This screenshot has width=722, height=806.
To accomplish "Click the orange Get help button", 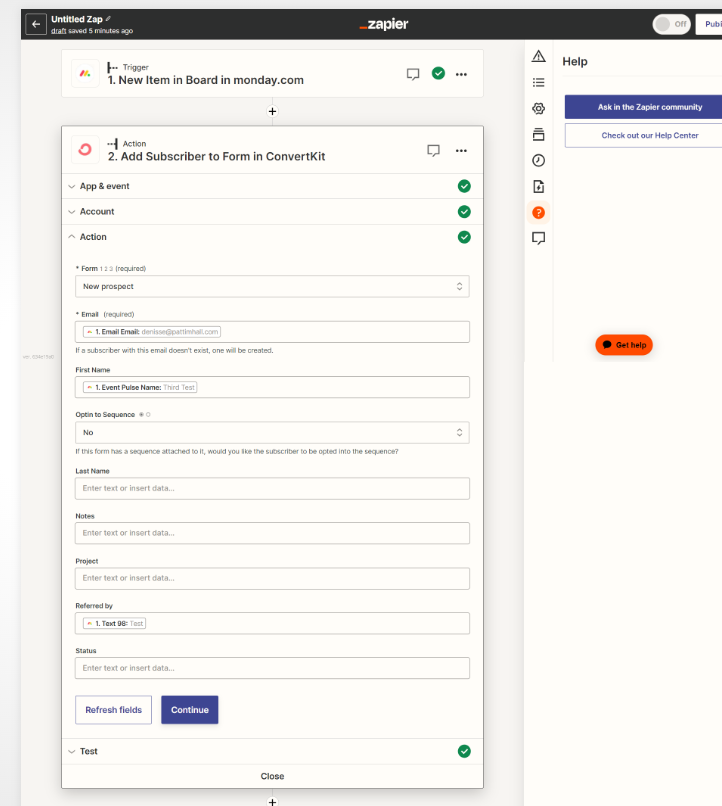I will point(624,345).
